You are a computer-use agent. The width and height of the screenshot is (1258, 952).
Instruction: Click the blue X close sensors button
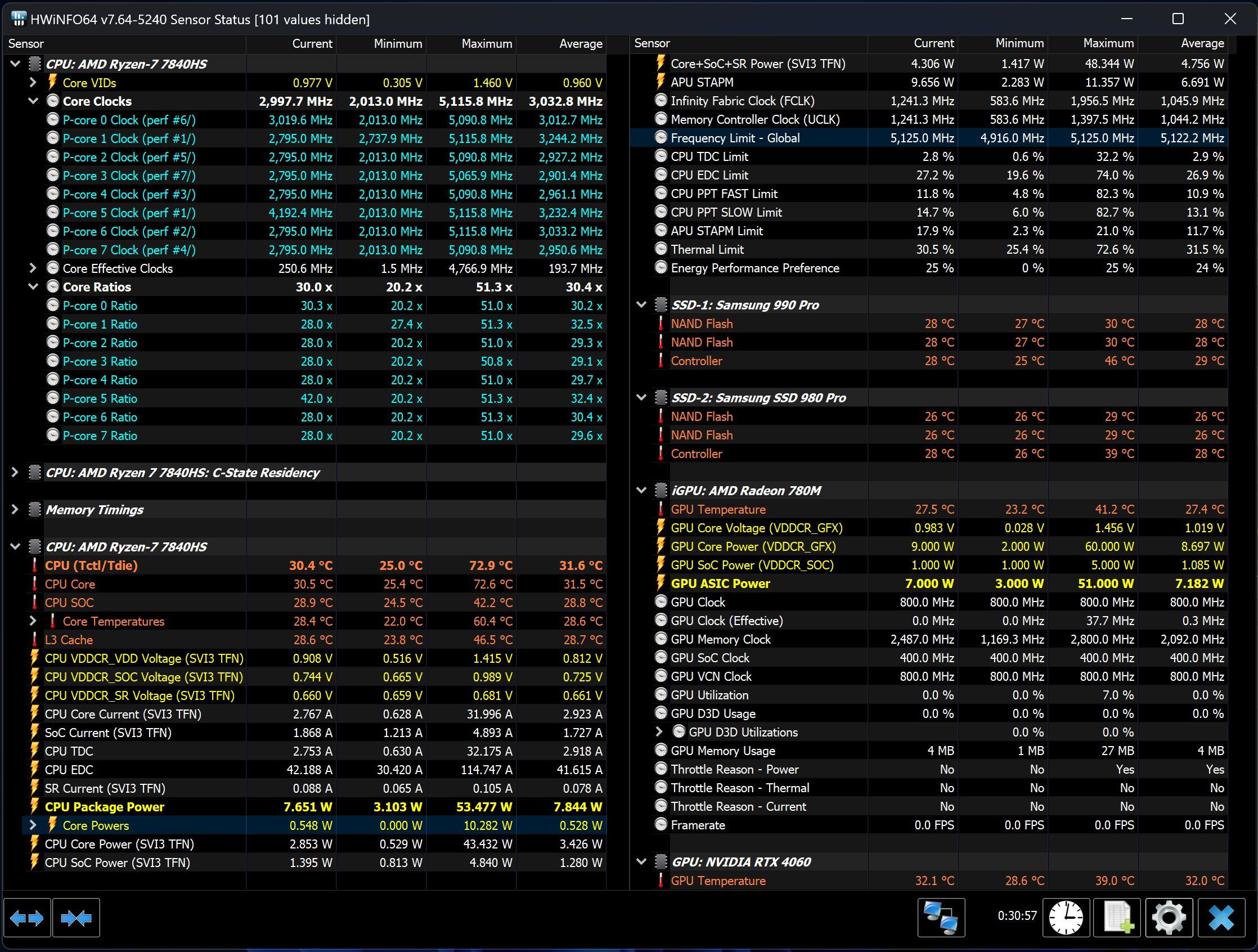(1221, 917)
